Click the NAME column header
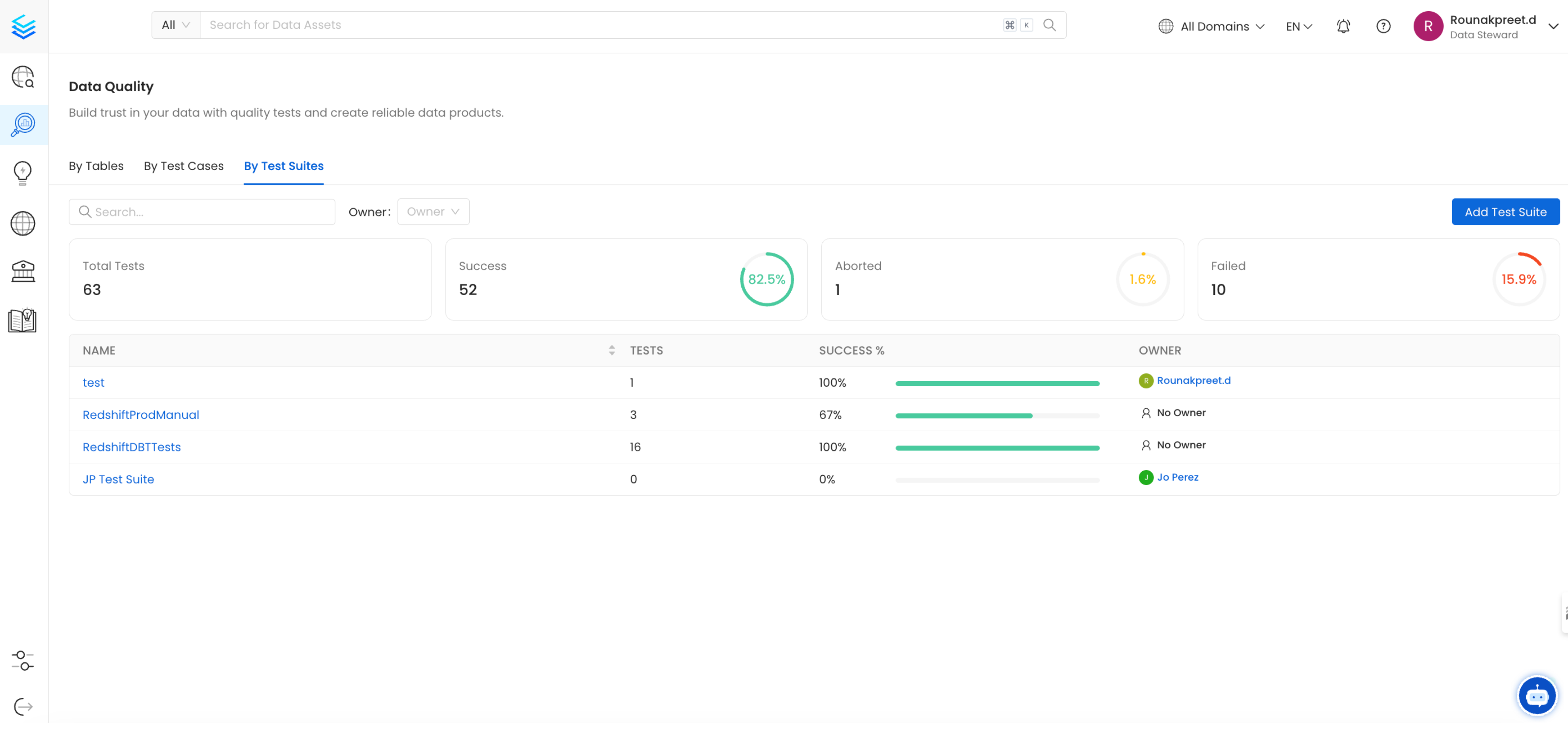This screenshot has width=1568, height=754. click(x=99, y=350)
